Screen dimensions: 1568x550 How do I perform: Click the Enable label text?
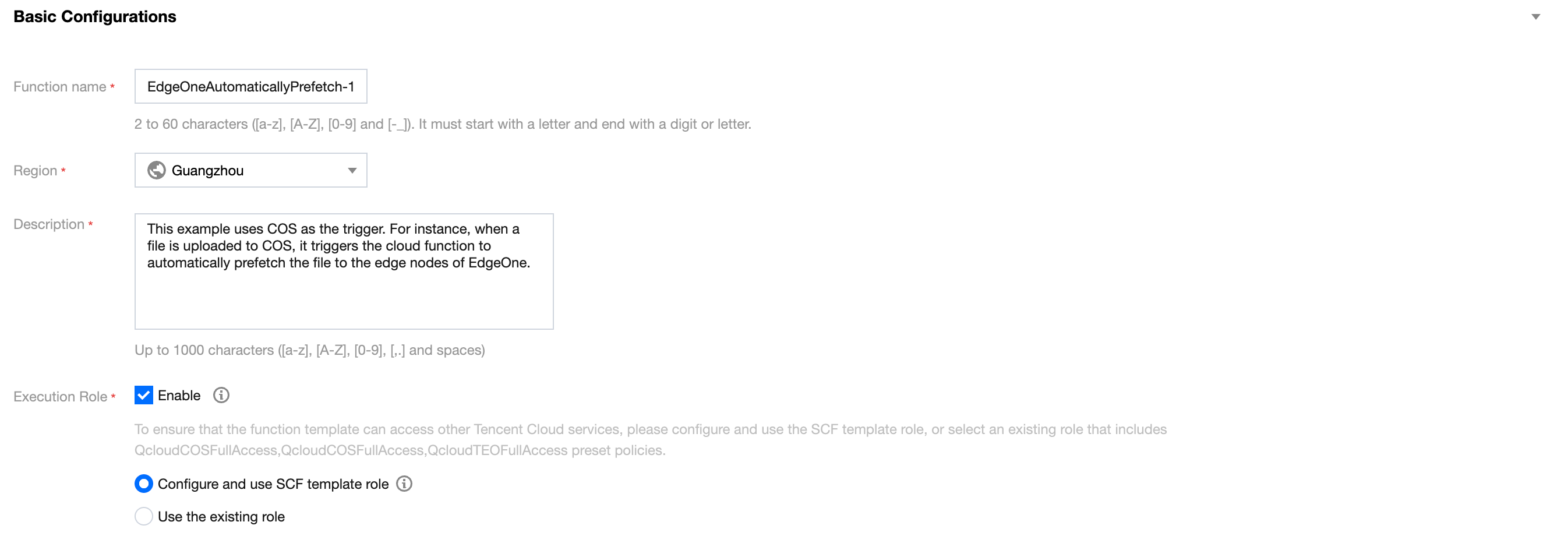(179, 396)
